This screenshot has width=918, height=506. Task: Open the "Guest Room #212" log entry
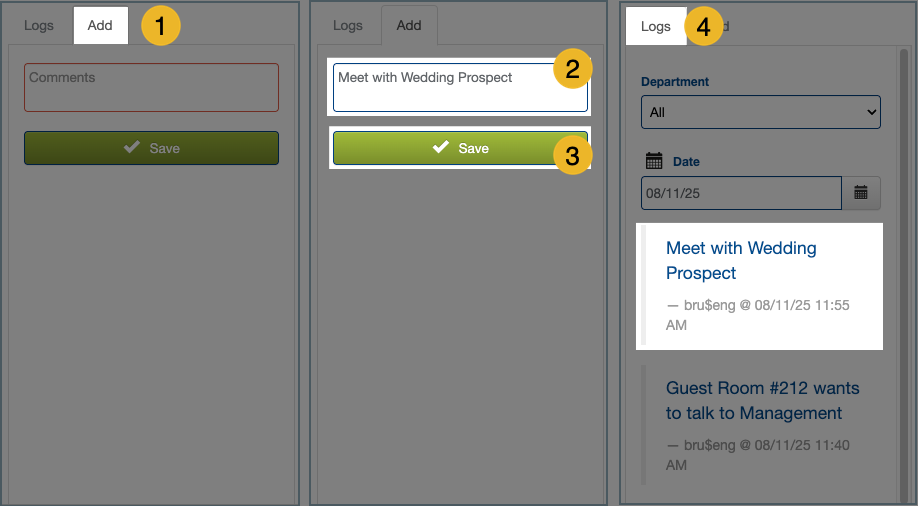(762, 400)
